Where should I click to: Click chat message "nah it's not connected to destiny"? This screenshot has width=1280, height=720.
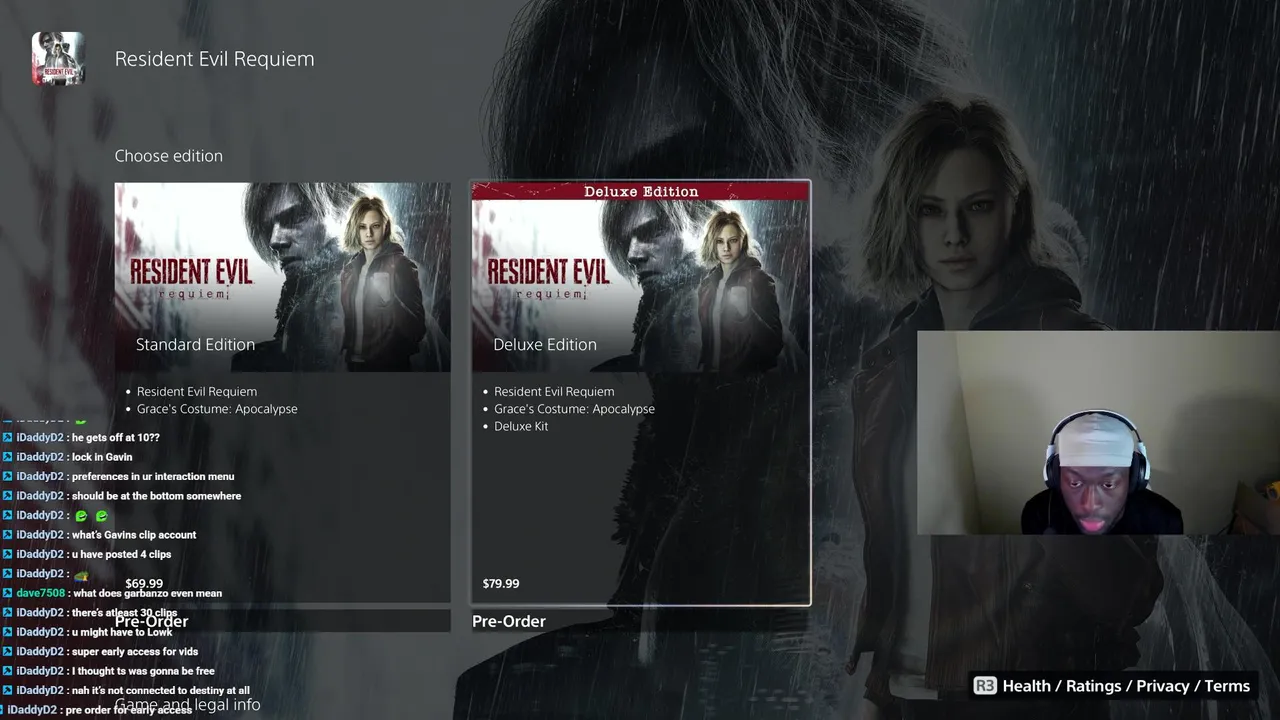tap(161, 691)
